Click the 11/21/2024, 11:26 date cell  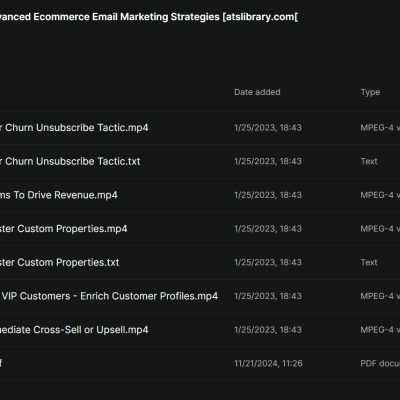coord(268,363)
